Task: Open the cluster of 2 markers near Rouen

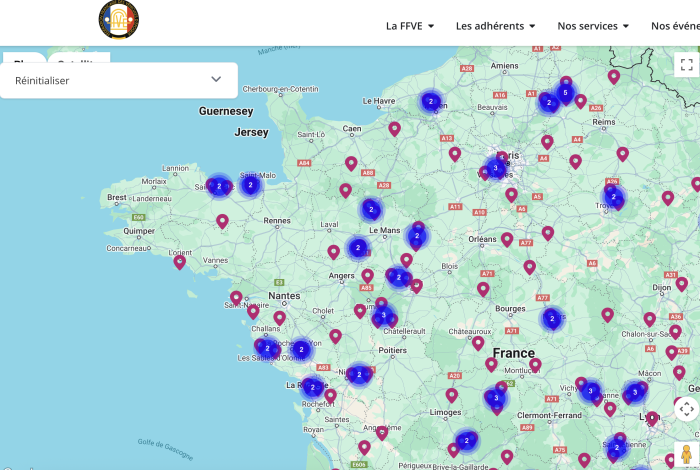Action: tap(431, 102)
